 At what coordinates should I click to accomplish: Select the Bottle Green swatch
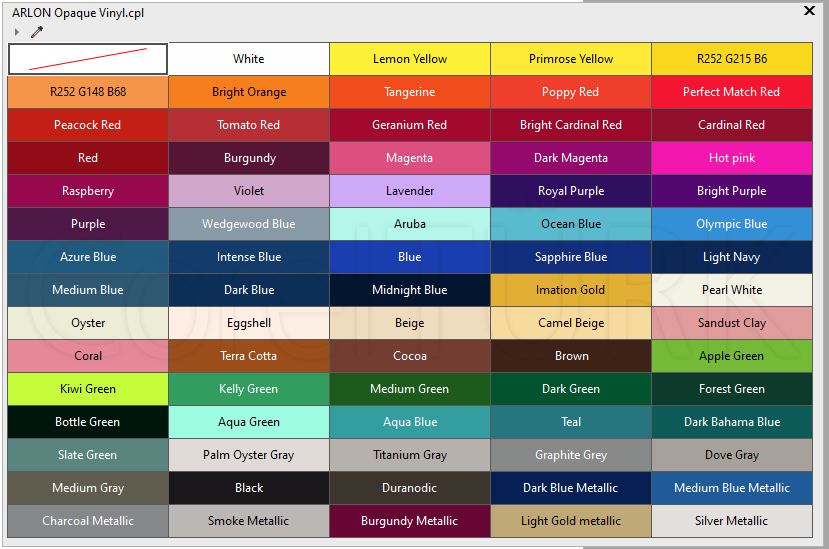(88, 422)
